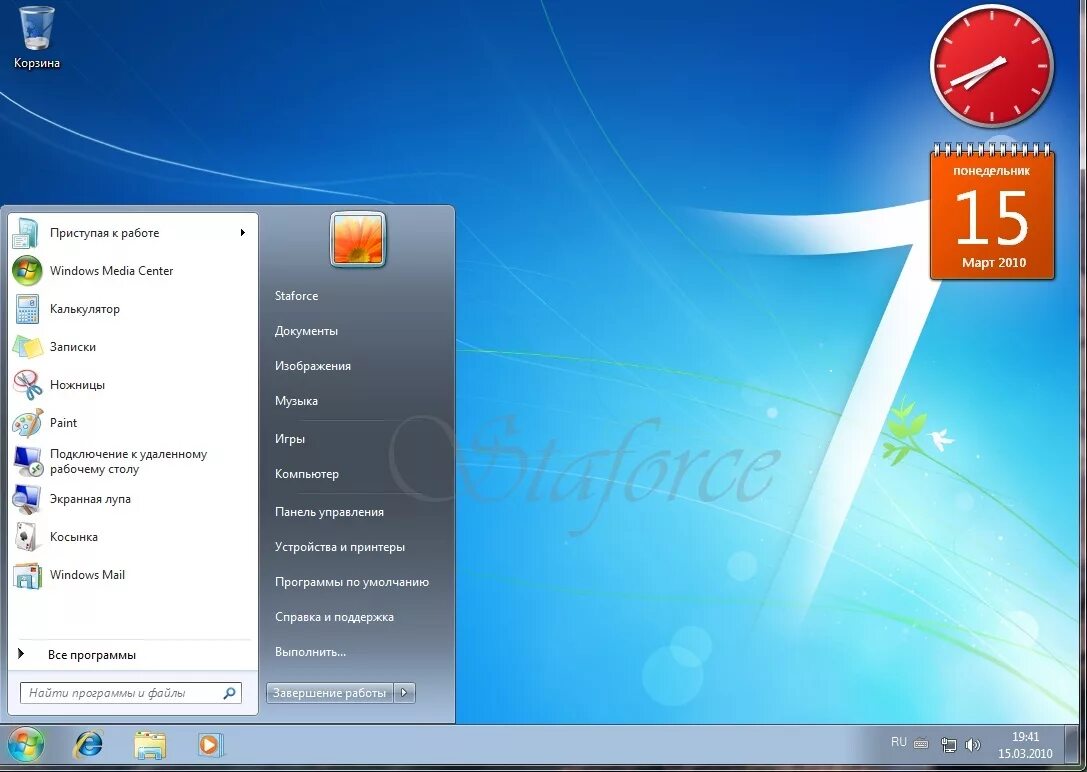Click the RU language indicator
The width and height of the screenshot is (1087, 772).
898,742
